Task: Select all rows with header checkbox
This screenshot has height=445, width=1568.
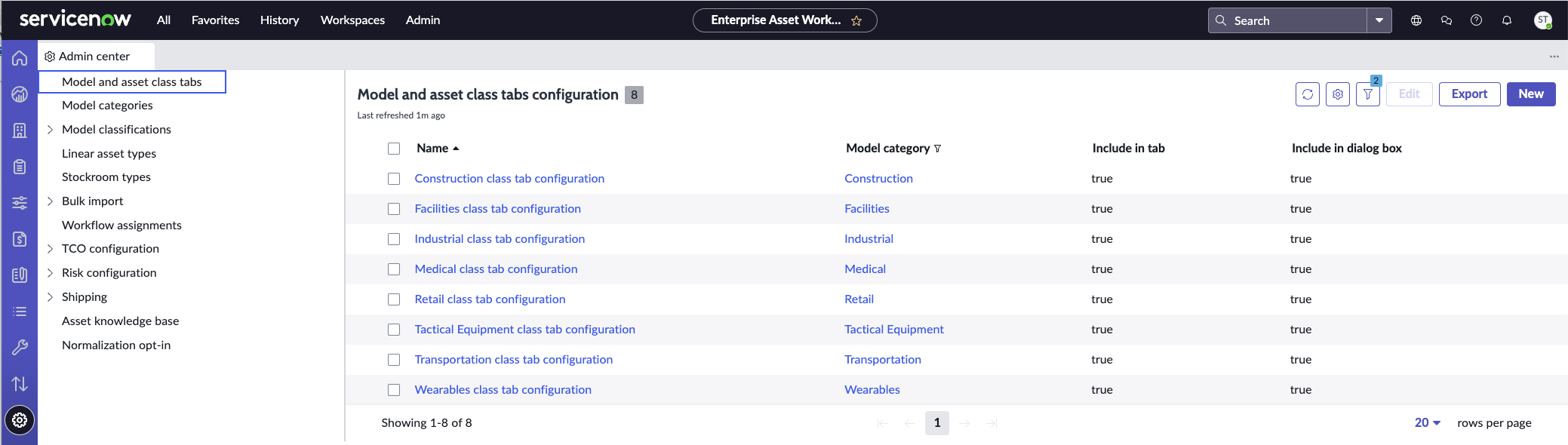Action: (x=394, y=149)
